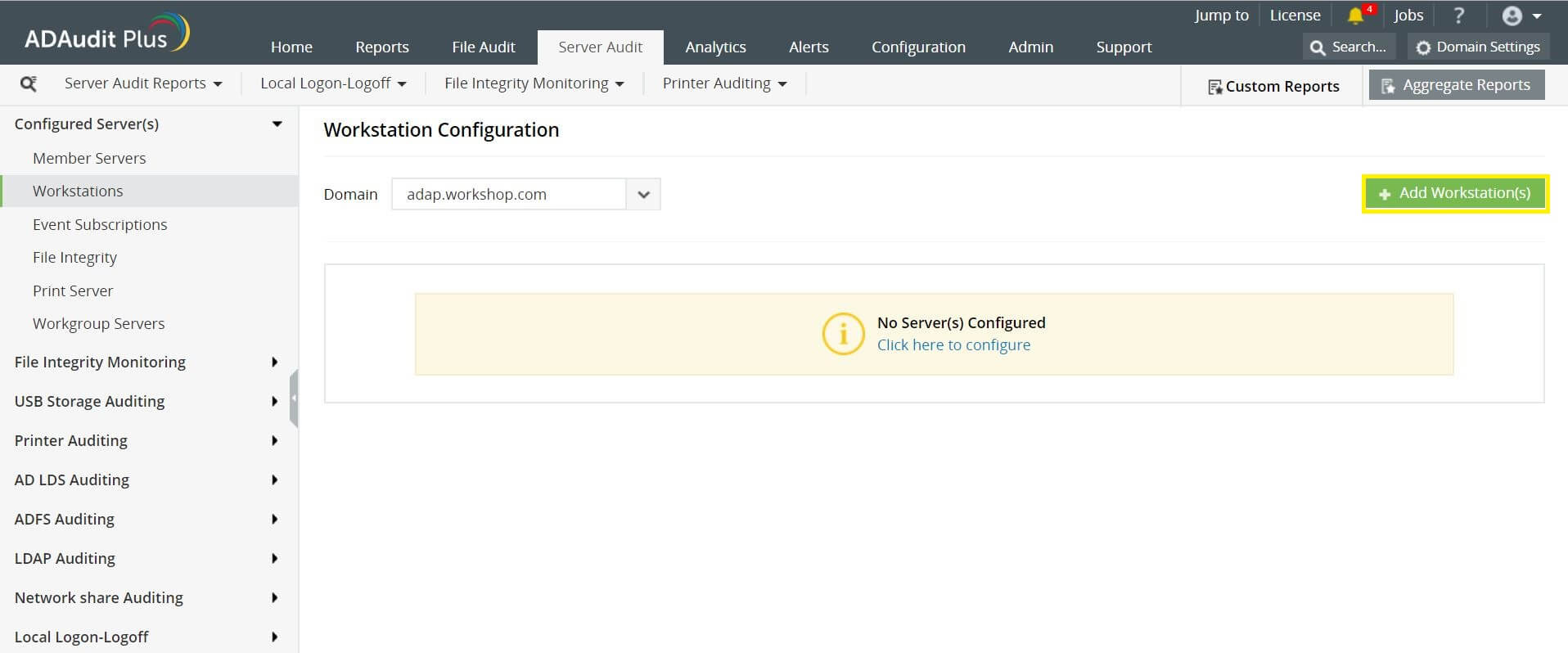Click the Search magnifier box
This screenshot has height=653, width=1568.
[x=1348, y=47]
